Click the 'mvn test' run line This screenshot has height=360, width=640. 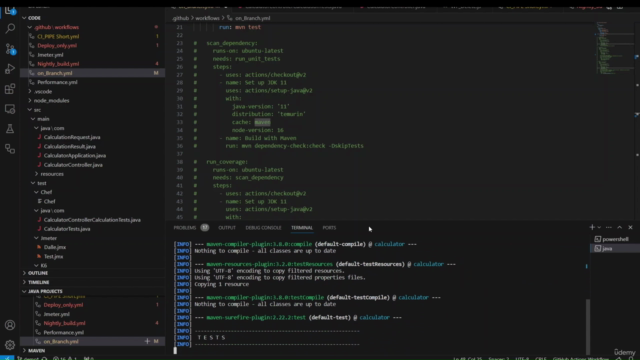tap(240, 27)
